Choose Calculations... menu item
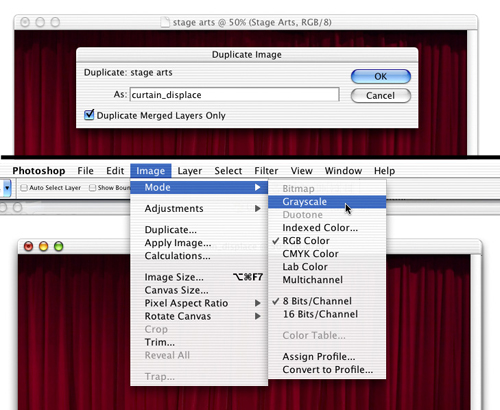Image resolution: width=500 pixels, height=410 pixels. (x=199, y=256)
